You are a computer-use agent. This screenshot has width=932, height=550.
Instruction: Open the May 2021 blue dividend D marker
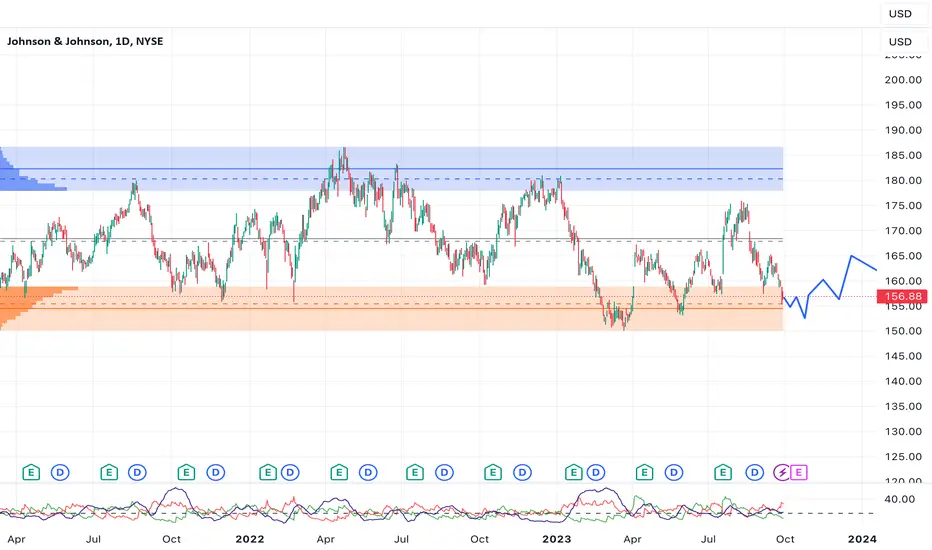60,473
